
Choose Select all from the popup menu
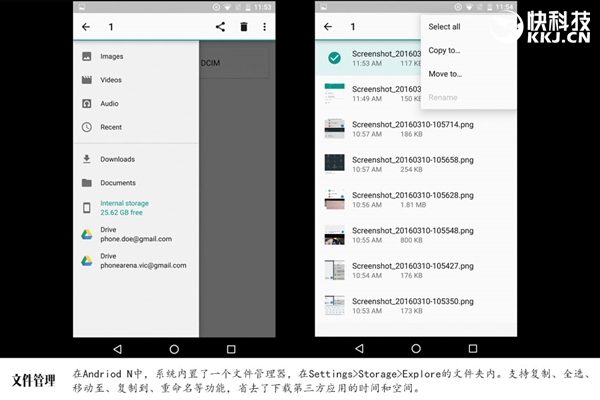(x=445, y=27)
